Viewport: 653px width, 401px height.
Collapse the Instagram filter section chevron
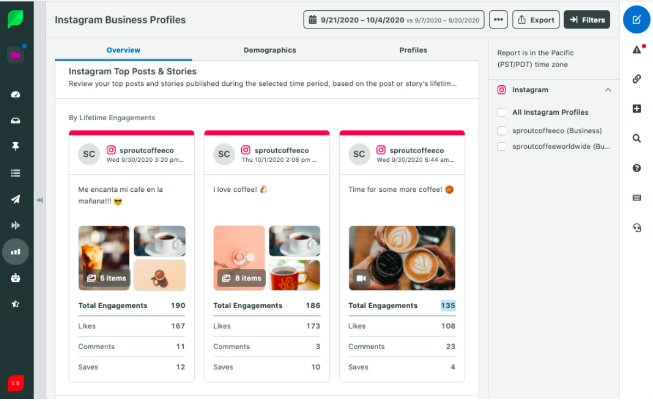click(608, 90)
